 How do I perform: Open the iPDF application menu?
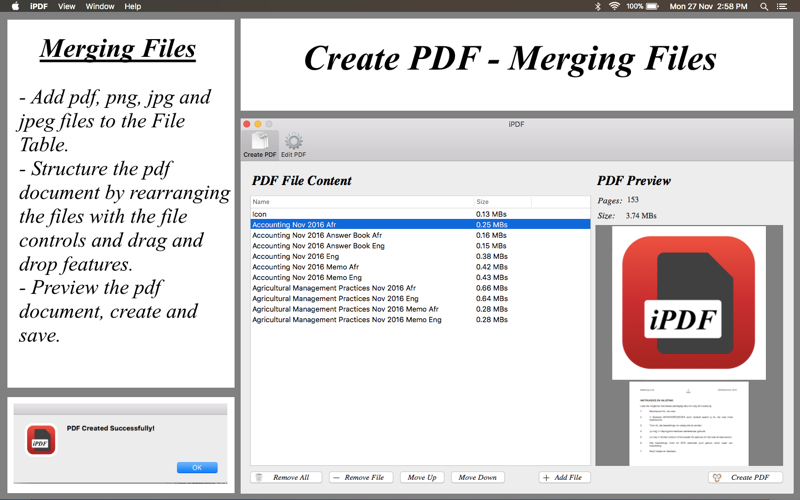click(39, 6)
